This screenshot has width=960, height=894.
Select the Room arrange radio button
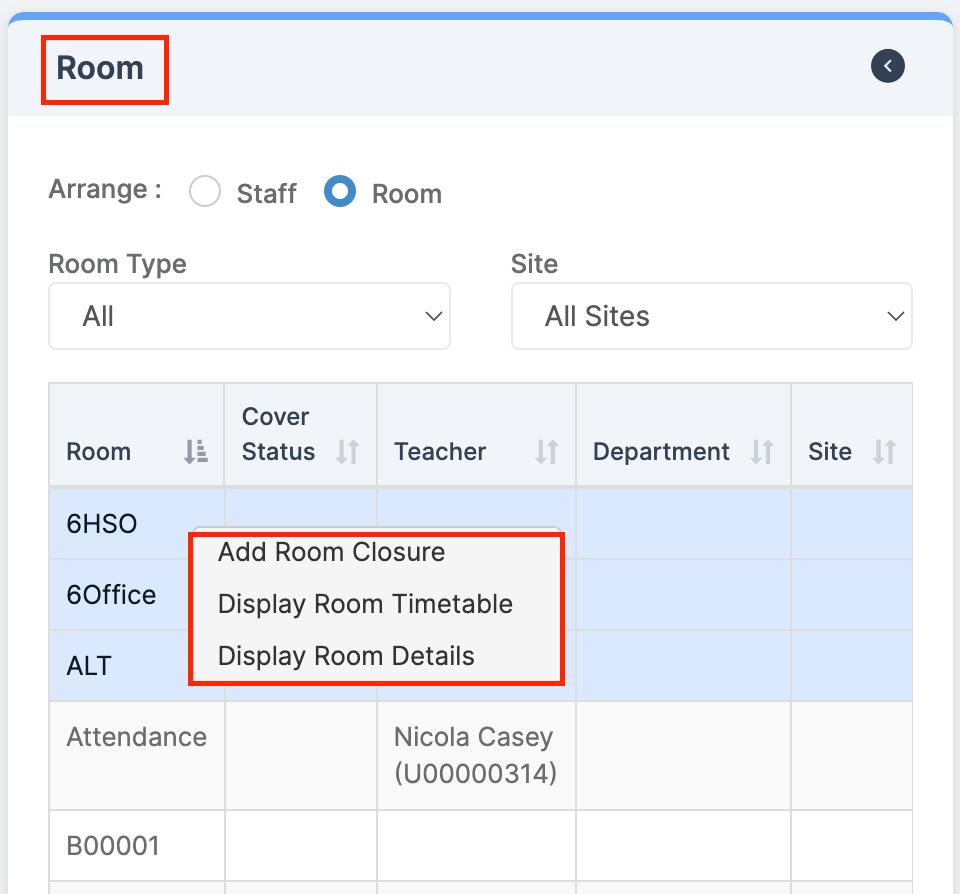click(x=340, y=191)
